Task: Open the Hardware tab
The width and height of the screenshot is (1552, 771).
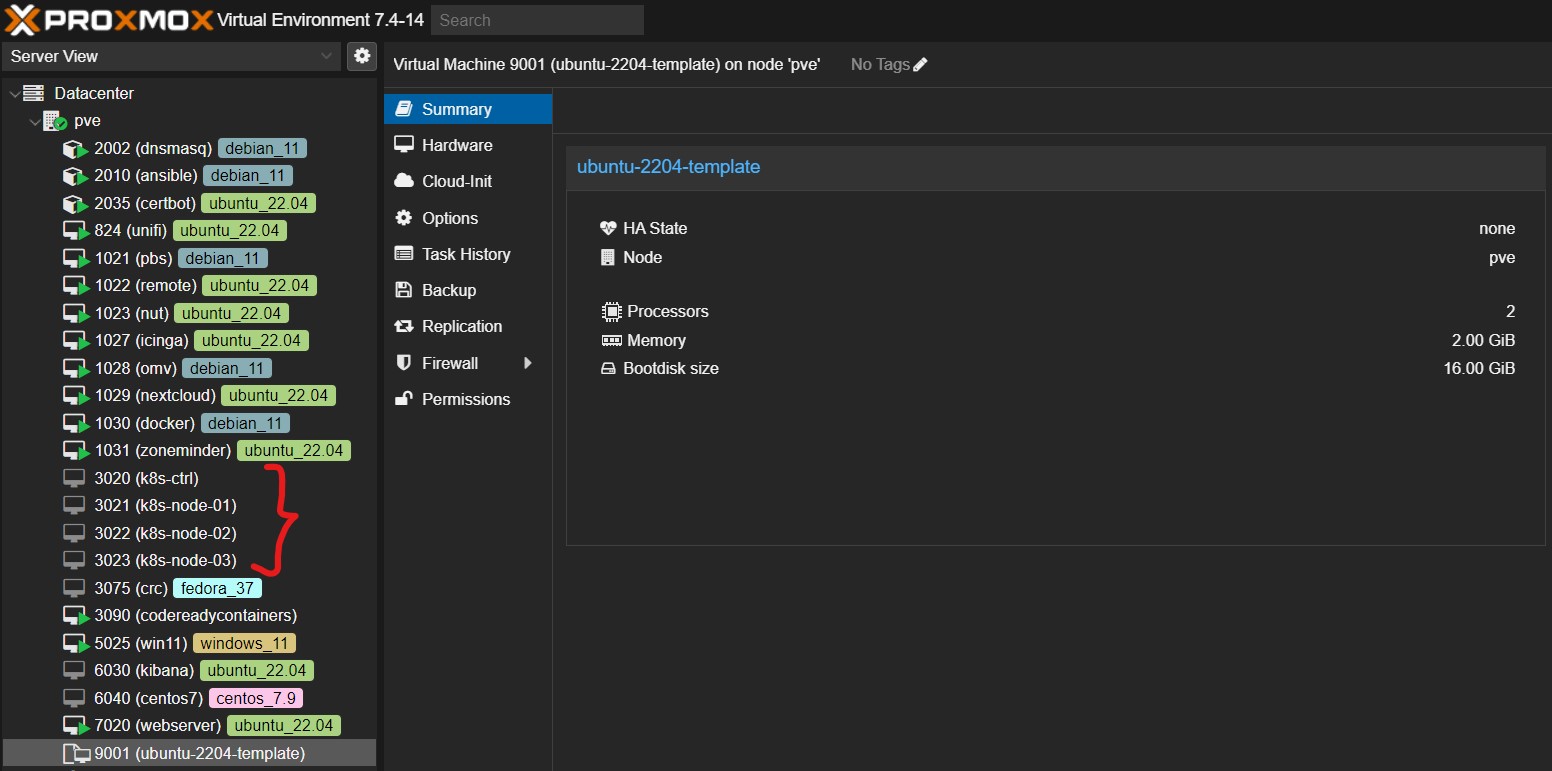Action: (457, 145)
